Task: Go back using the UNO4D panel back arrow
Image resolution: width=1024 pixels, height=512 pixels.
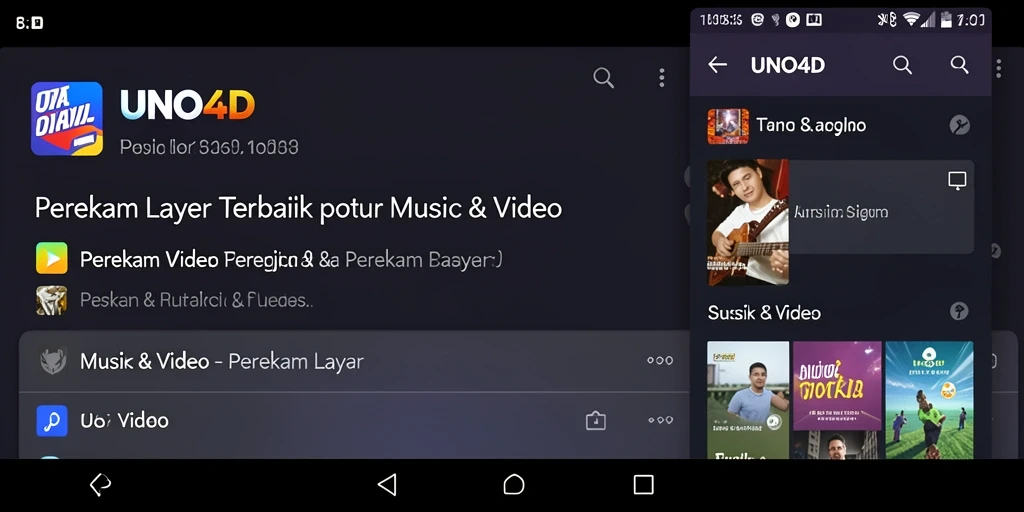Action: [718, 65]
